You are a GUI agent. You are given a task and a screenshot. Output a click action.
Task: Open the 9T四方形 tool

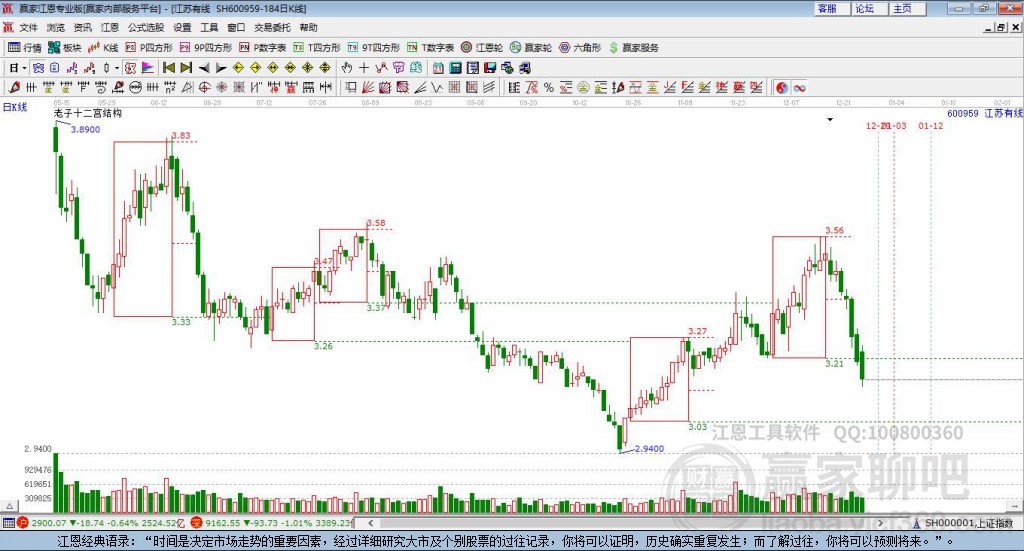click(374, 48)
